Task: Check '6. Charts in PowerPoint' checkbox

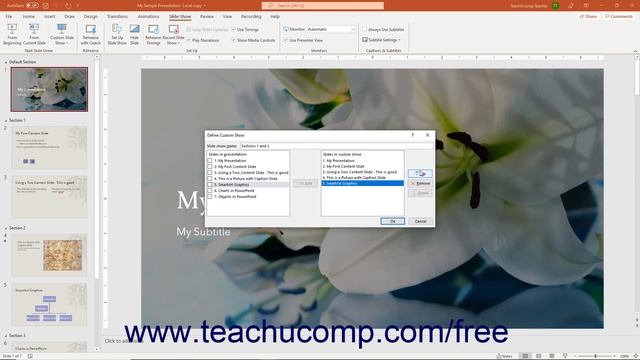Action: (210, 191)
